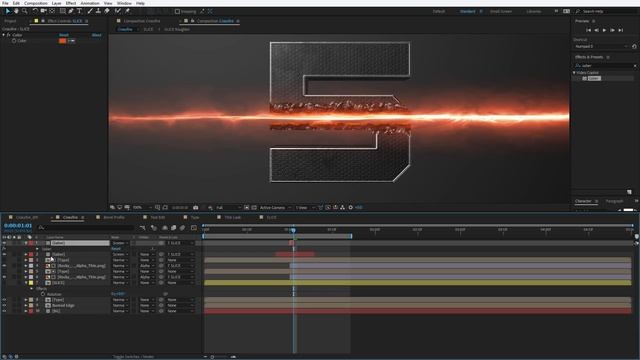
Task: Open the composition mini-flowchart
Action: pos(142,228)
